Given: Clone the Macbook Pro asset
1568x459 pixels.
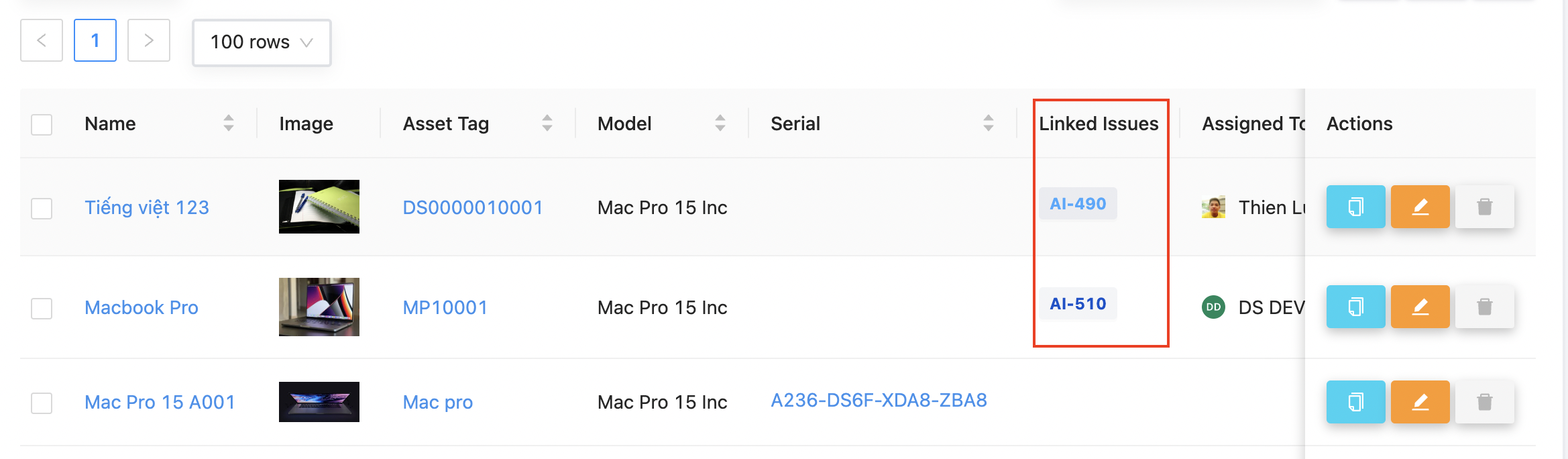Looking at the screenshot, I should (1355, 307).
